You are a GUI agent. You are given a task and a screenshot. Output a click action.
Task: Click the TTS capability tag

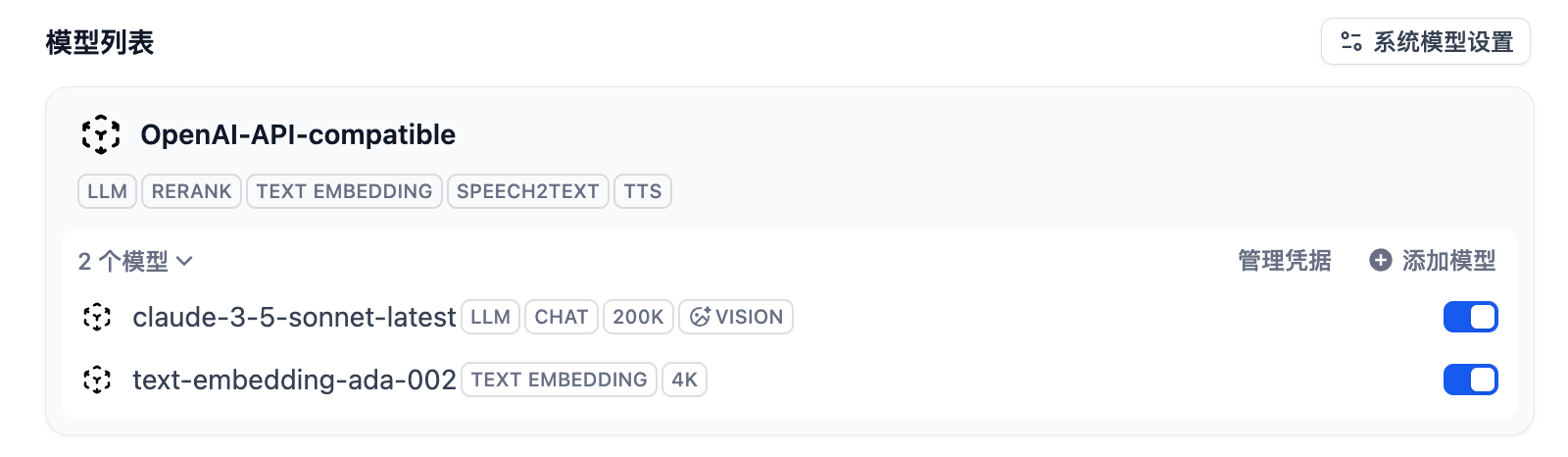642,191
